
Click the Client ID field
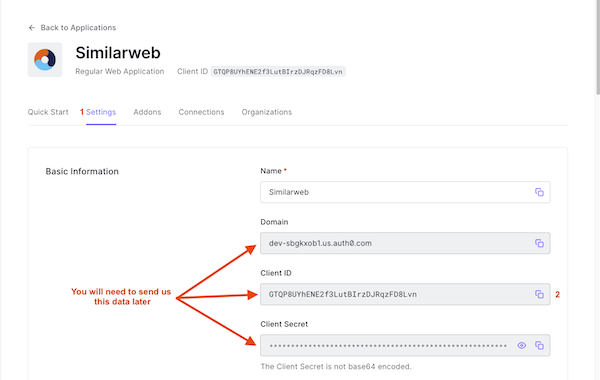tap(405, 294)
